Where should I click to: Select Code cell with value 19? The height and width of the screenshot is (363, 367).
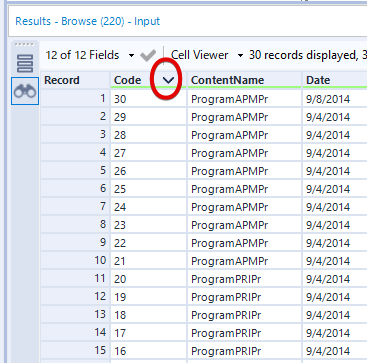pos(149,297)
